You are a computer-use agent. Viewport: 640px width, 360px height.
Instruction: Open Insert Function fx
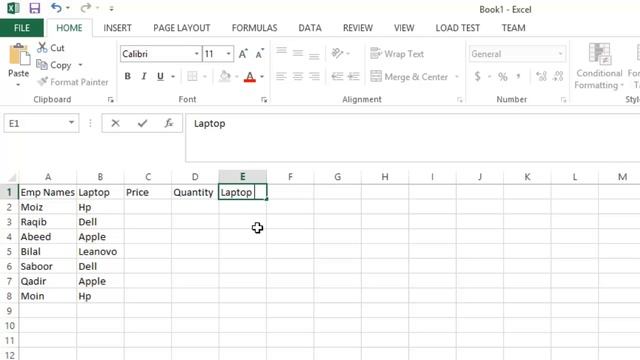point(169,123)
